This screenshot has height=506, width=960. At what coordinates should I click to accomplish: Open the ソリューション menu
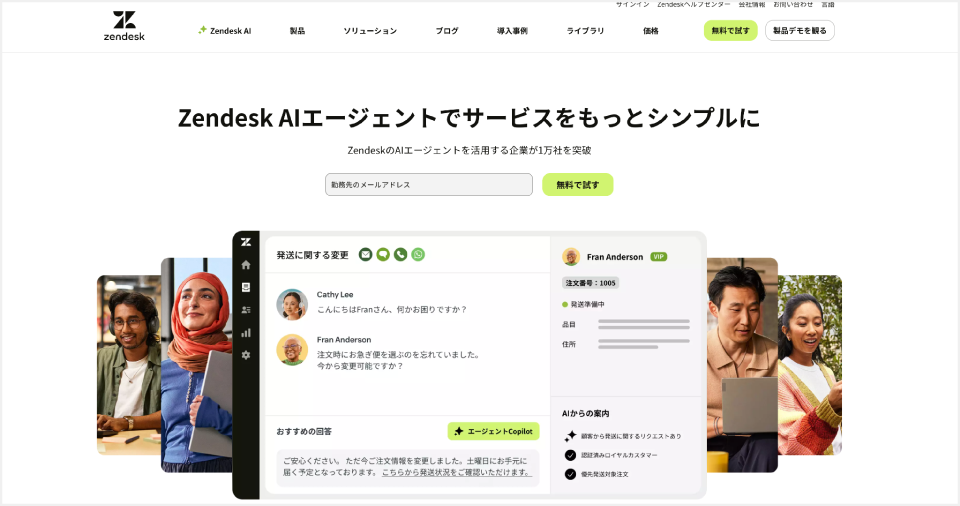370,31
